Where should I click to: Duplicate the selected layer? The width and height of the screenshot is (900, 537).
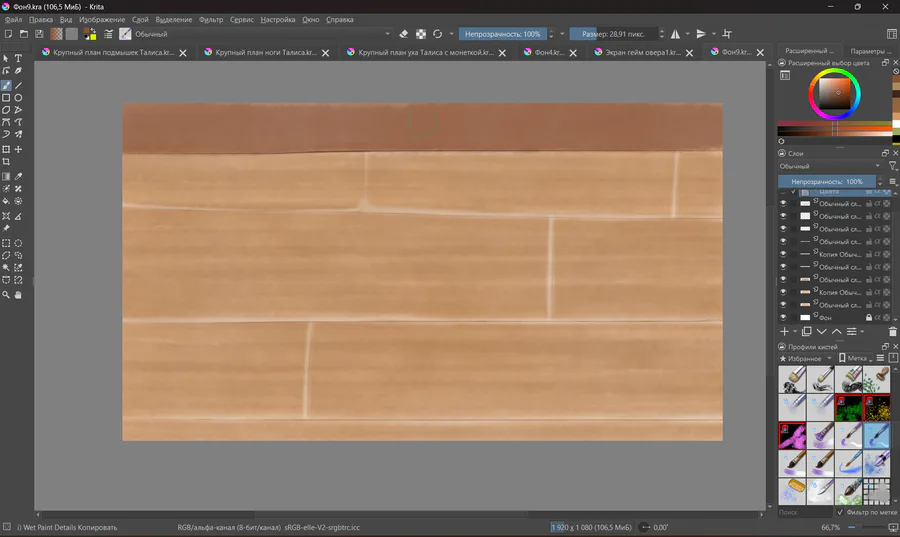point(806,332)
